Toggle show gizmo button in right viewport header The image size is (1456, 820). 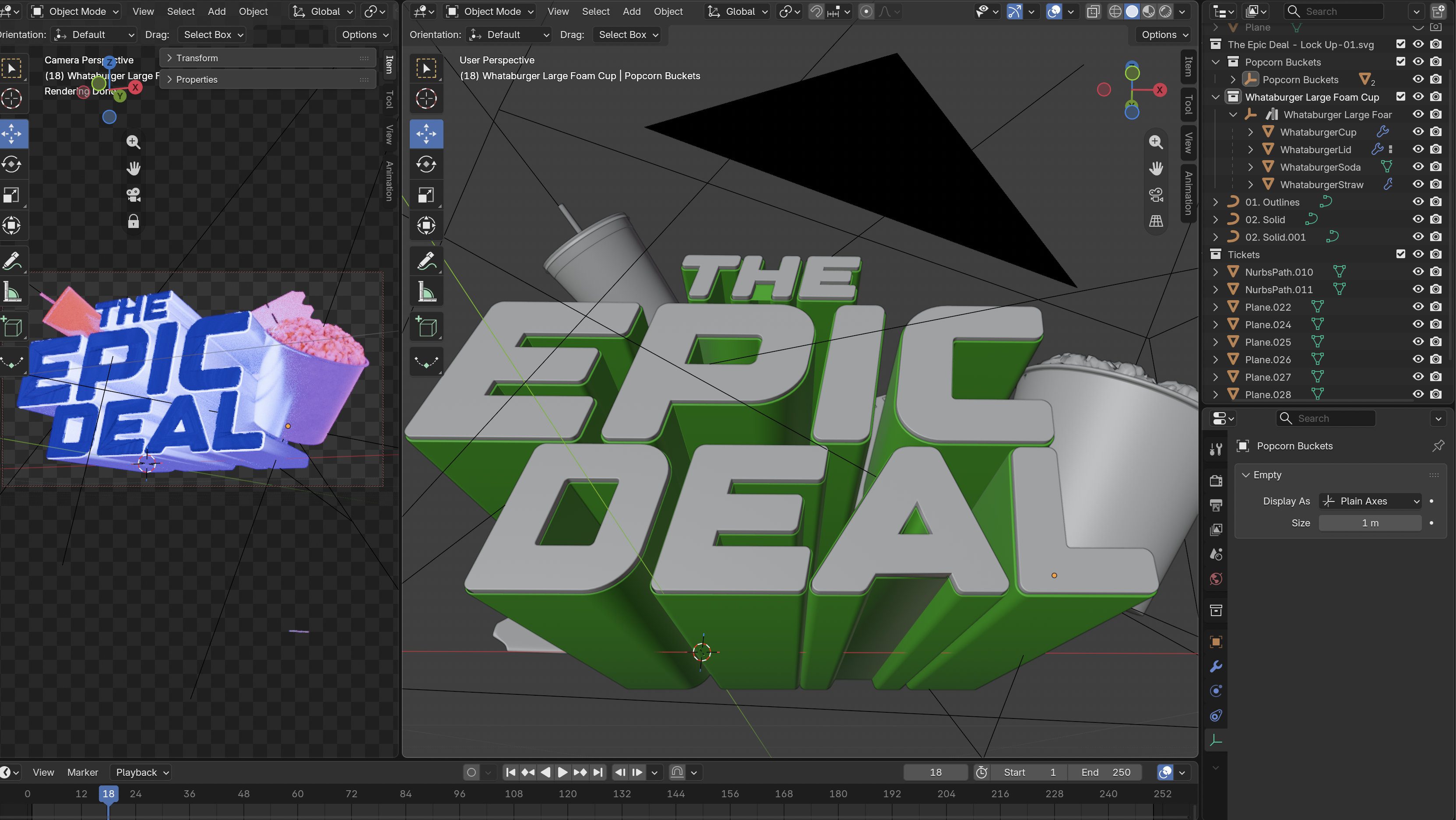coord(1015,11)
